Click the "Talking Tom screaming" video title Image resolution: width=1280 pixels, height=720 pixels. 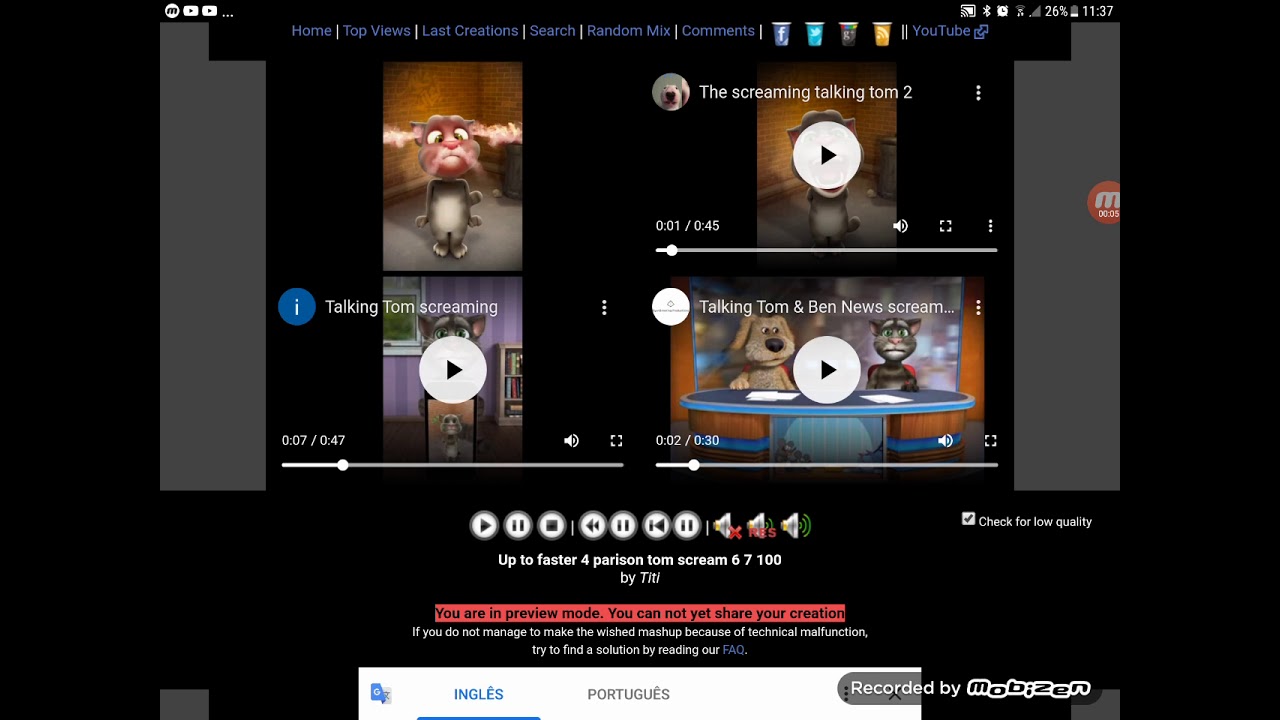click(x=411, y=307)
